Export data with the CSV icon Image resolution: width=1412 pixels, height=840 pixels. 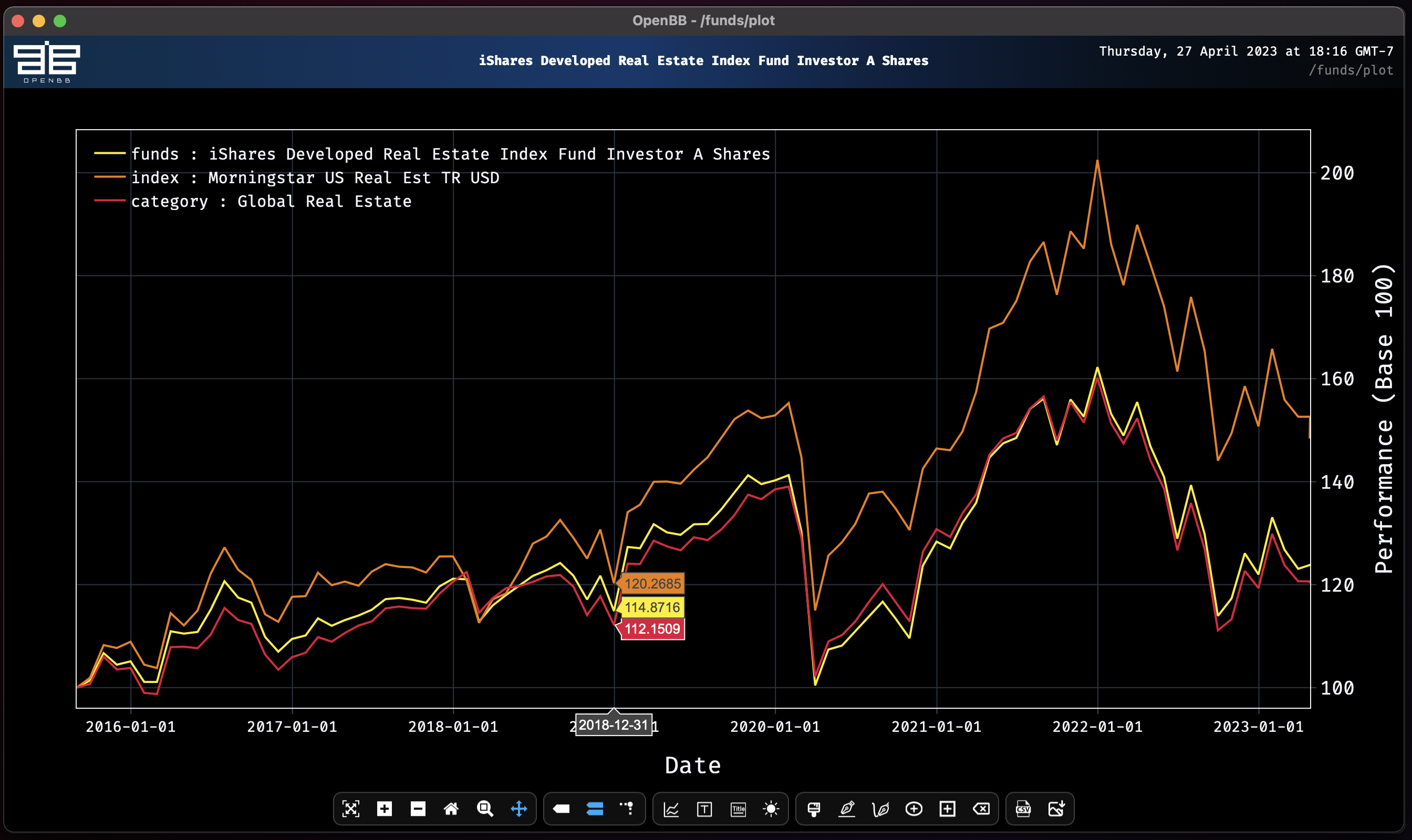[1023, 809]
